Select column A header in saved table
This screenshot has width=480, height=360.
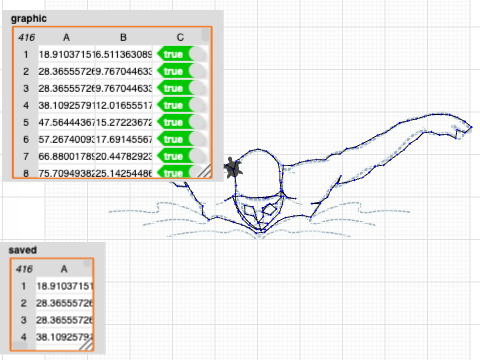tap(64, 269)
